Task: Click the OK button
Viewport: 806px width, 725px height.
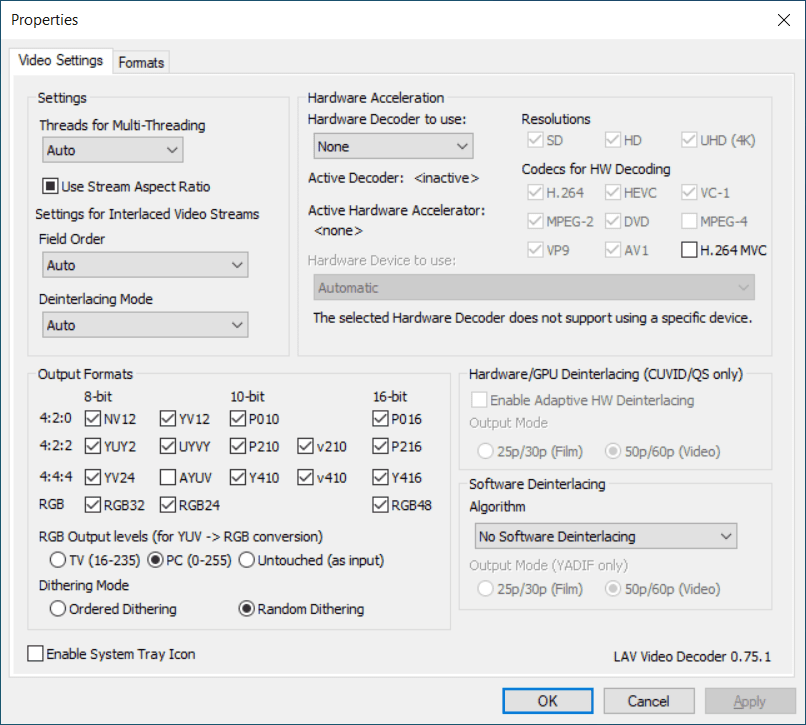Action: [547, 701]
